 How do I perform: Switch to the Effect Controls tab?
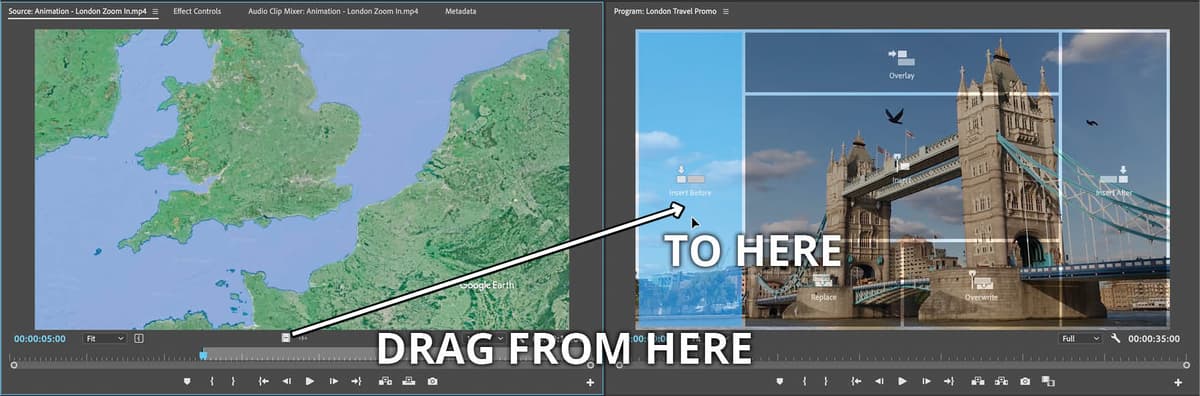[x=197, y=11]
